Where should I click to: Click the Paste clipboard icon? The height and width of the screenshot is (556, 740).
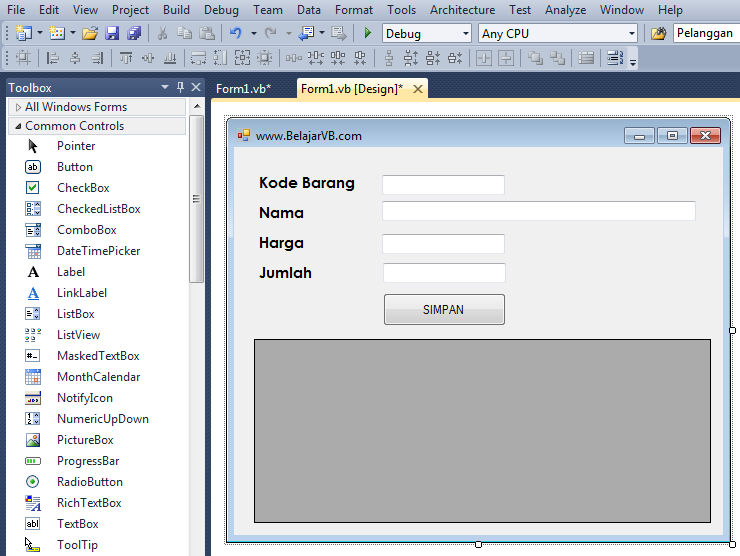click(207, 33)
